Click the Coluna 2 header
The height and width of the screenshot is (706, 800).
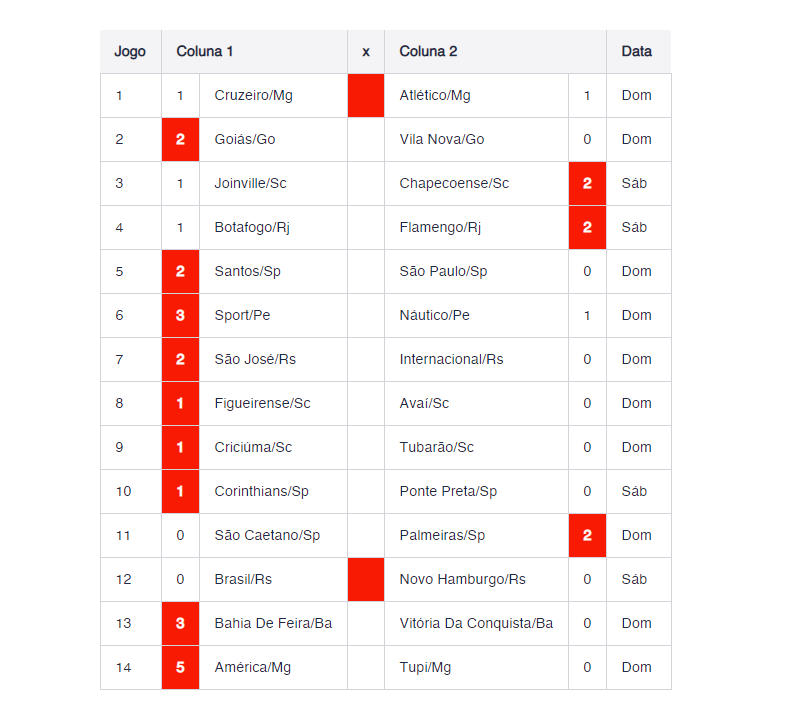(428, 52)
